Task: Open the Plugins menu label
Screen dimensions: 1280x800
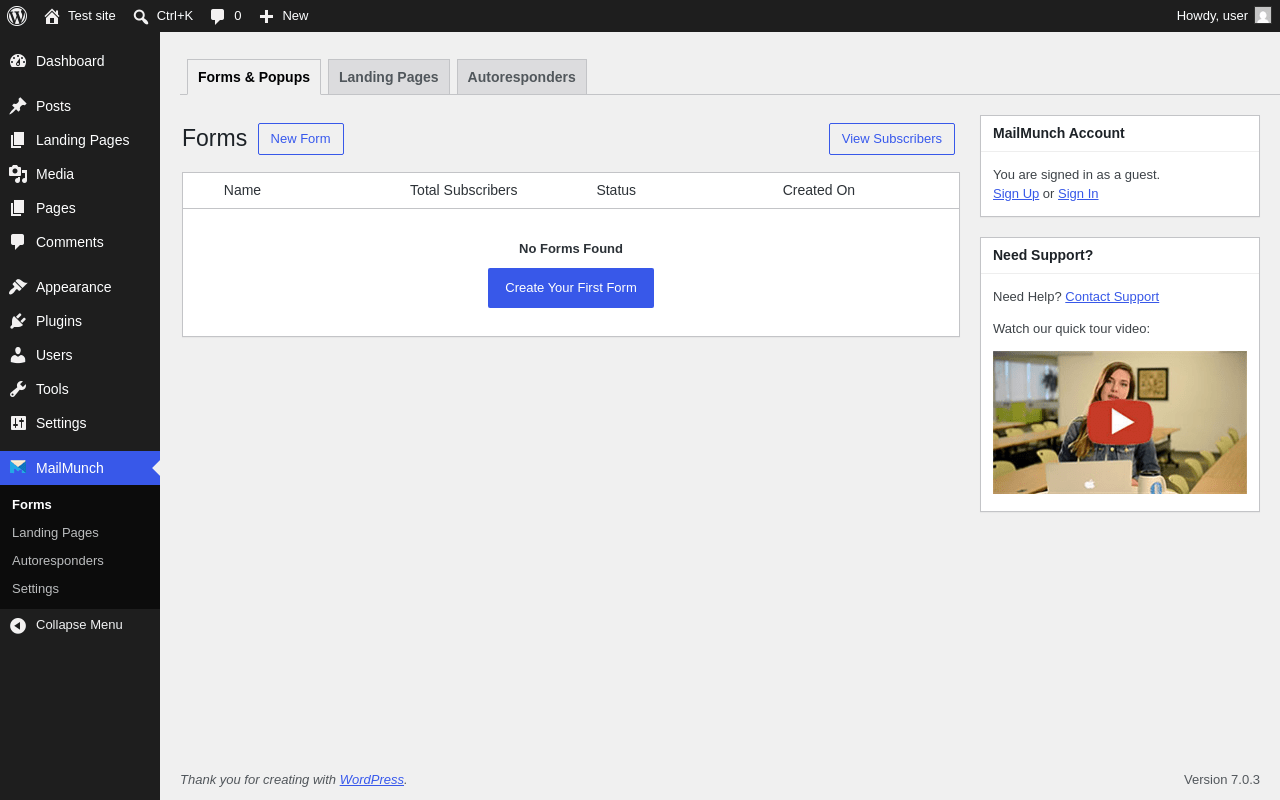Action: click(x=59, y=321)
